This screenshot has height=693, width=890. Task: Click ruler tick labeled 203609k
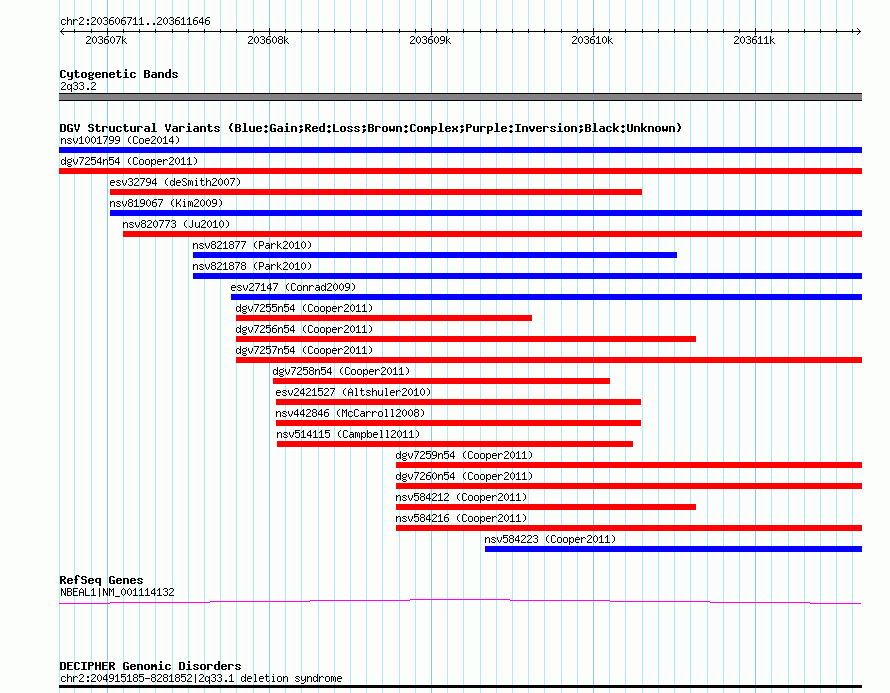(x=430, y=40)
